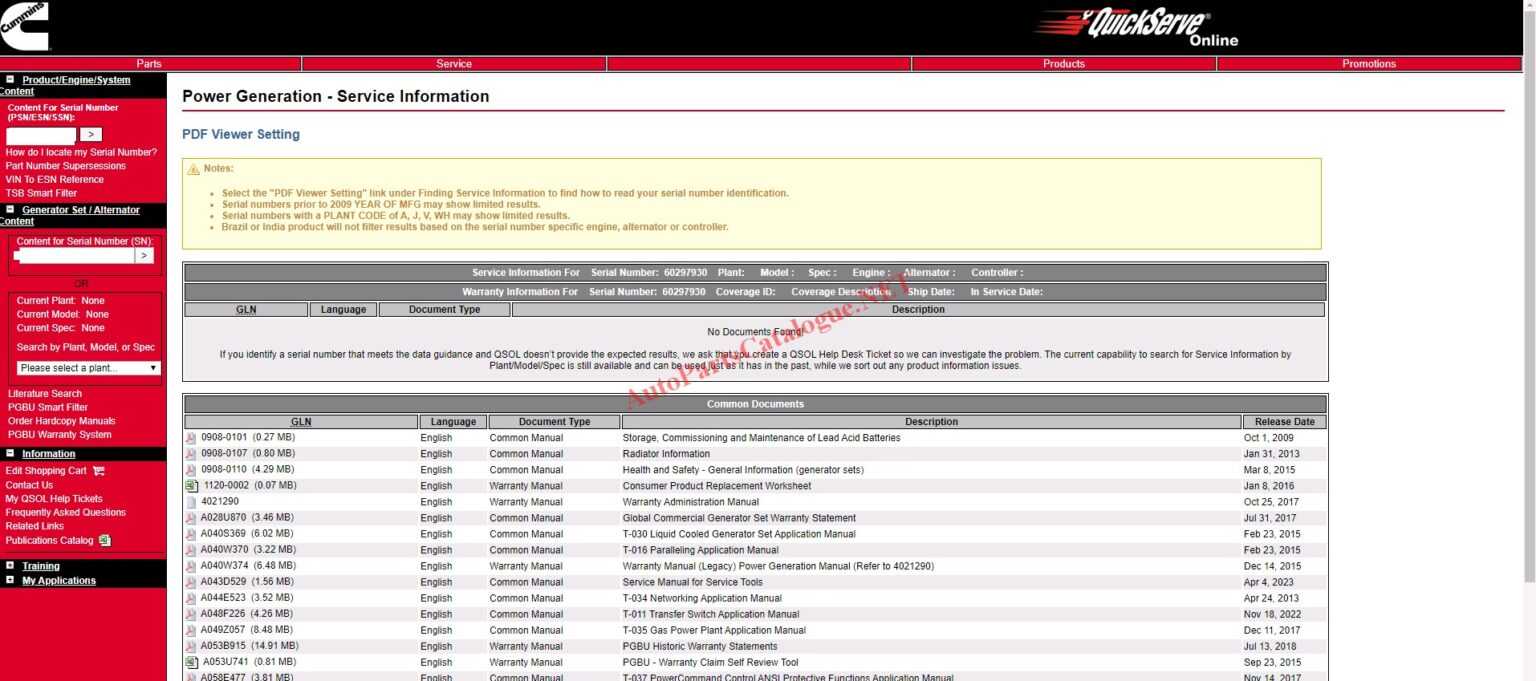This screenshot has height=681, width=1536.
Task: Open the PDF icon for document 0908-0101
Action: tap(191, 437)
